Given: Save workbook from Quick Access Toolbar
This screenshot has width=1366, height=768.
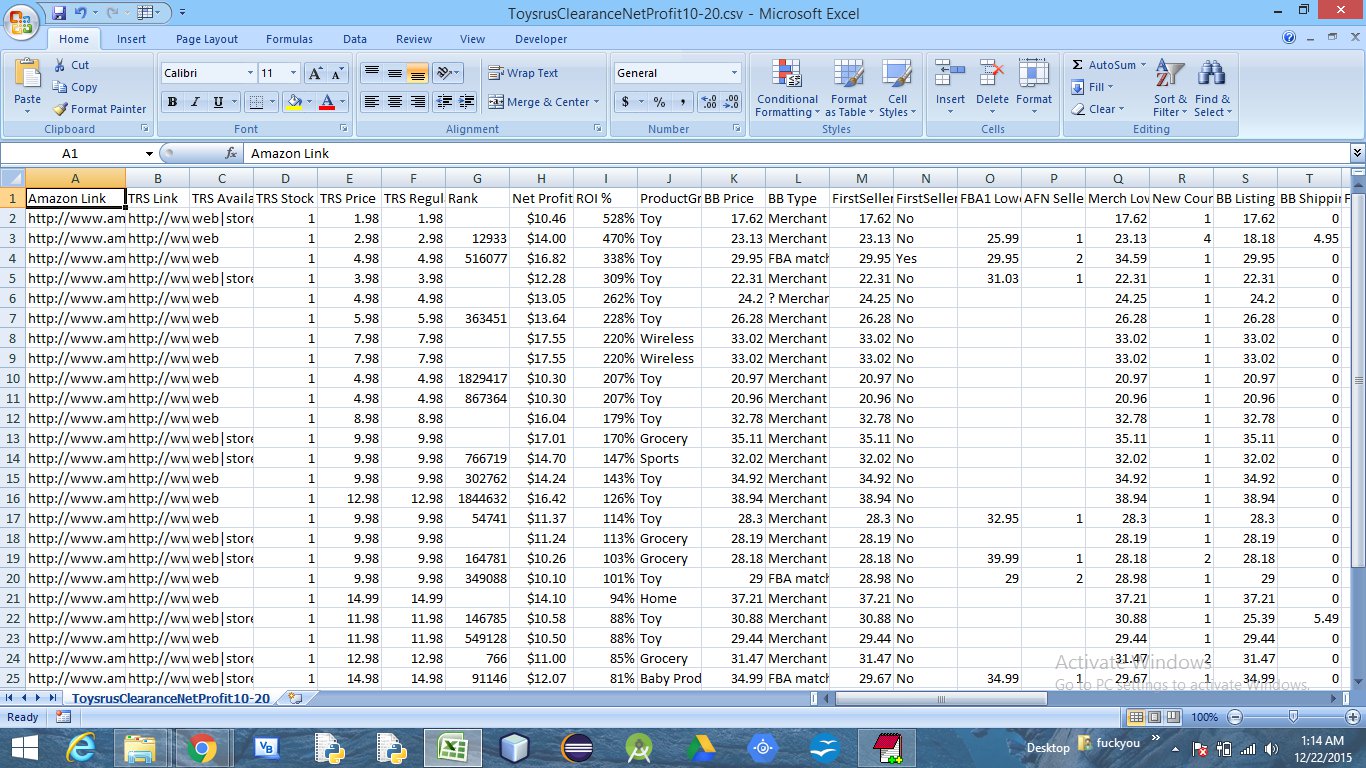Looking at the screenshot, I should [59, 13].
